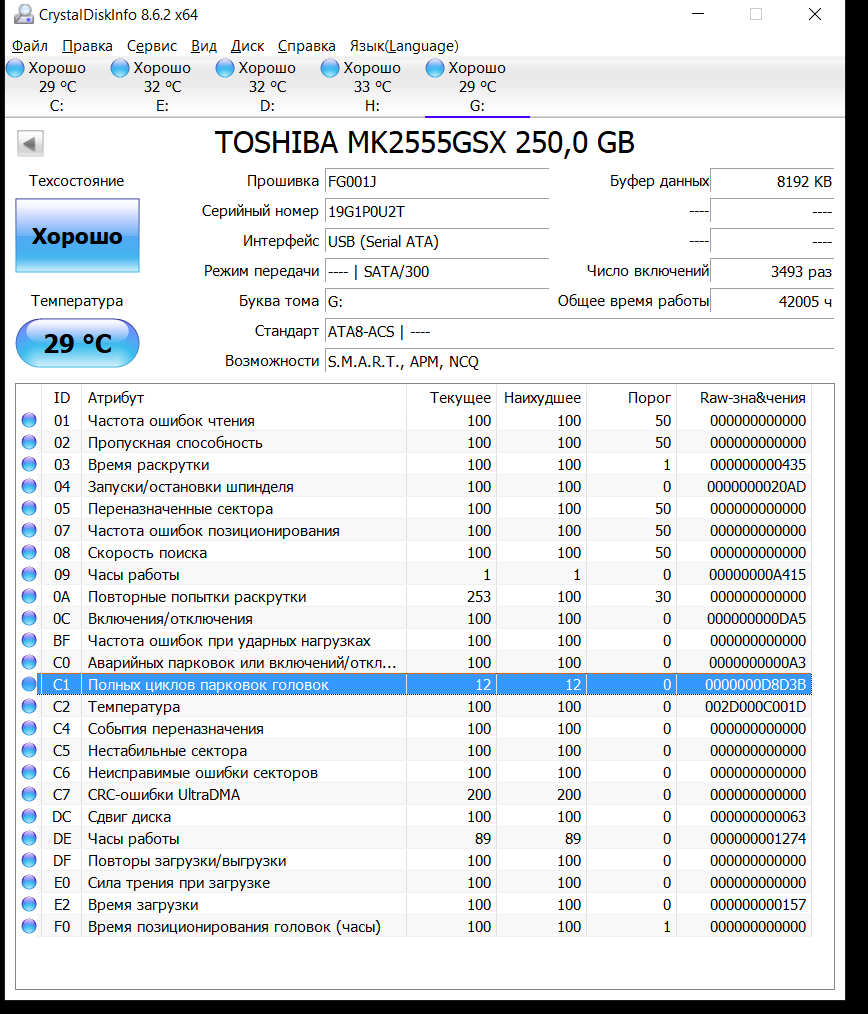Image resolution: width=868 pixels, height=1014 pixels.
Task: Open the Справка menu
Action: [x=307, y=46]
